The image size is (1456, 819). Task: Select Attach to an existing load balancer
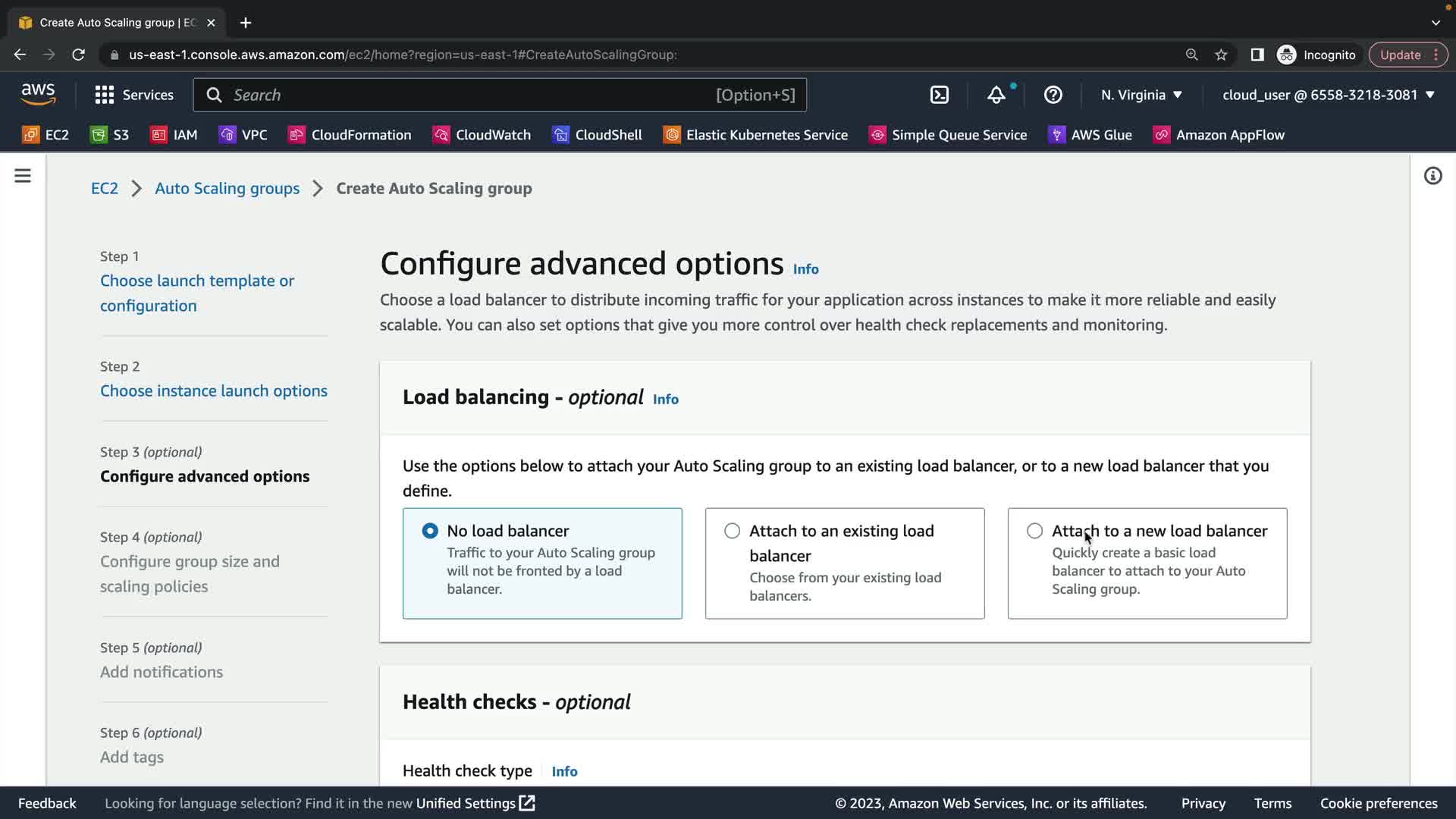coord(732,531)
